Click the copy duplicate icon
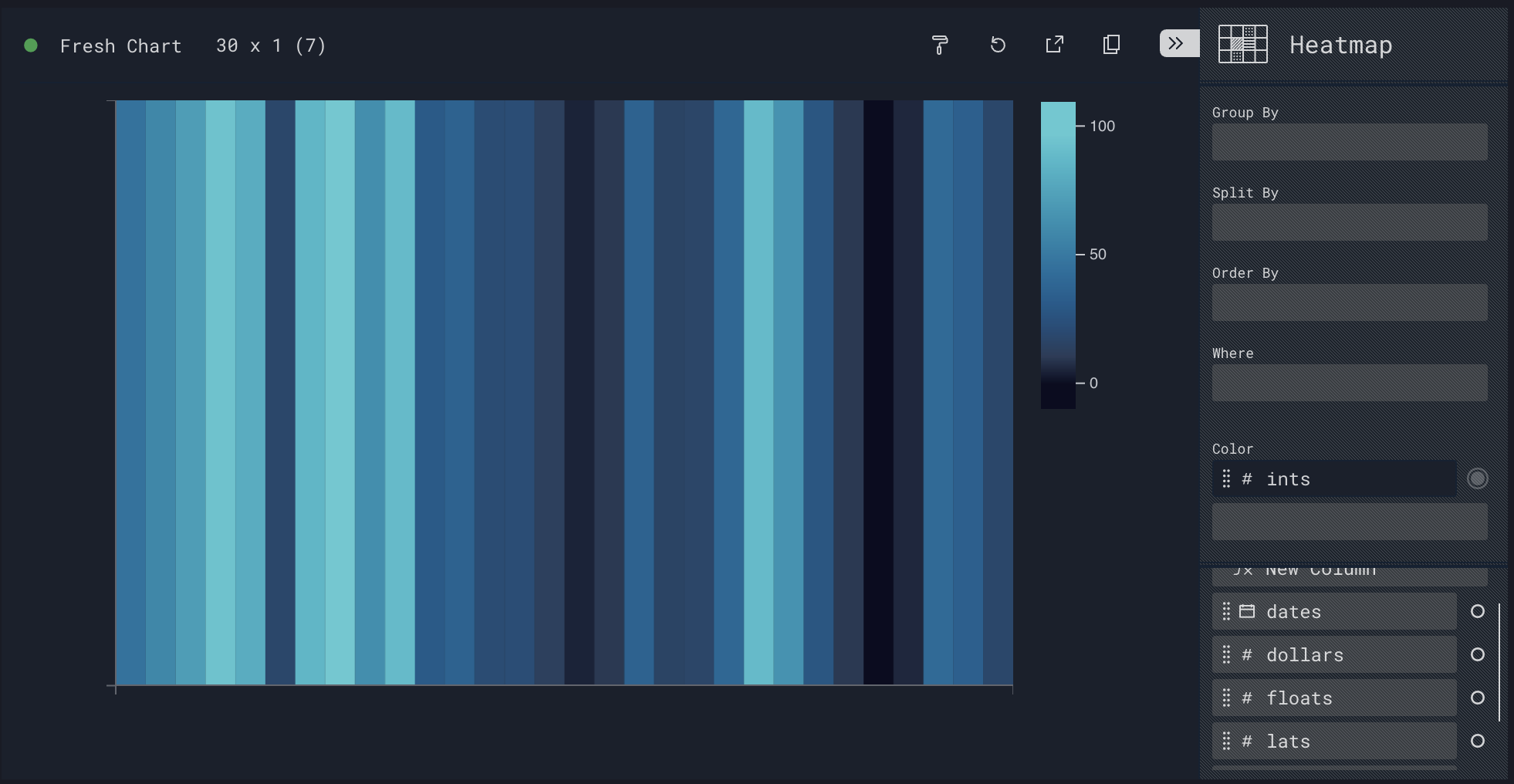 coord(1111,45)
